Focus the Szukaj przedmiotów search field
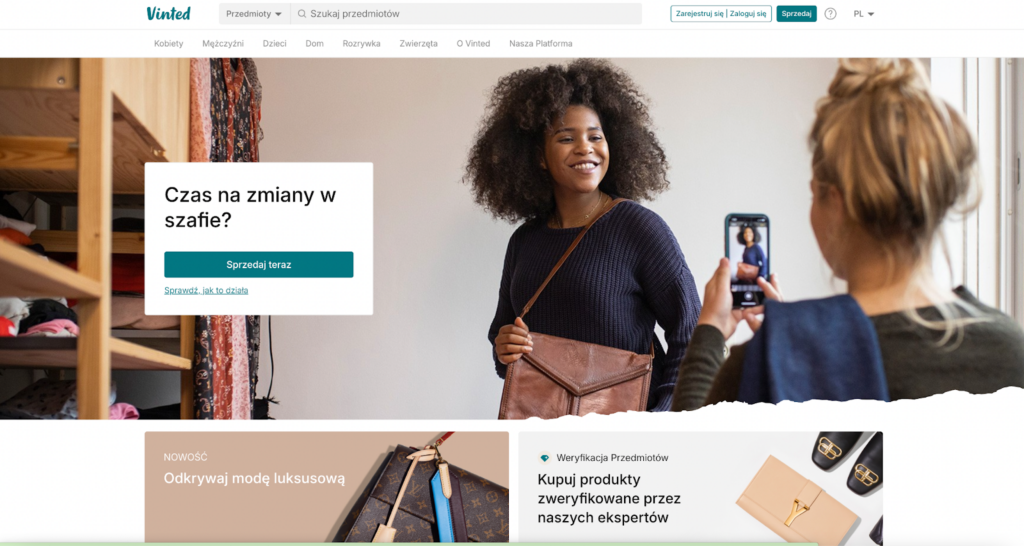This screenshot has width=1024, height=546. (x=466, y=14)
